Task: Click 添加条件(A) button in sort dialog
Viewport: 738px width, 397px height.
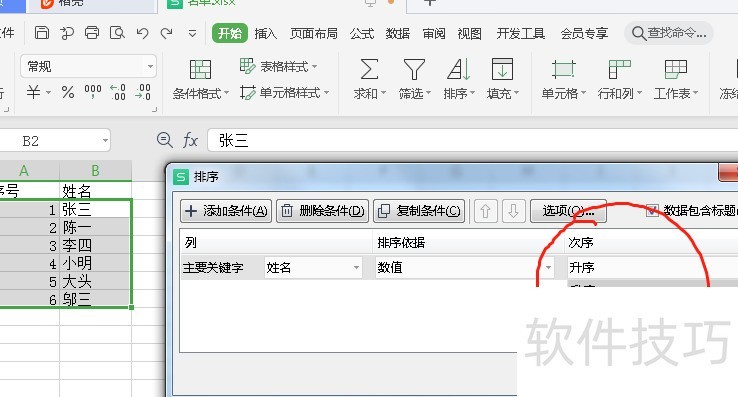Action: click(x=226, y=211)
